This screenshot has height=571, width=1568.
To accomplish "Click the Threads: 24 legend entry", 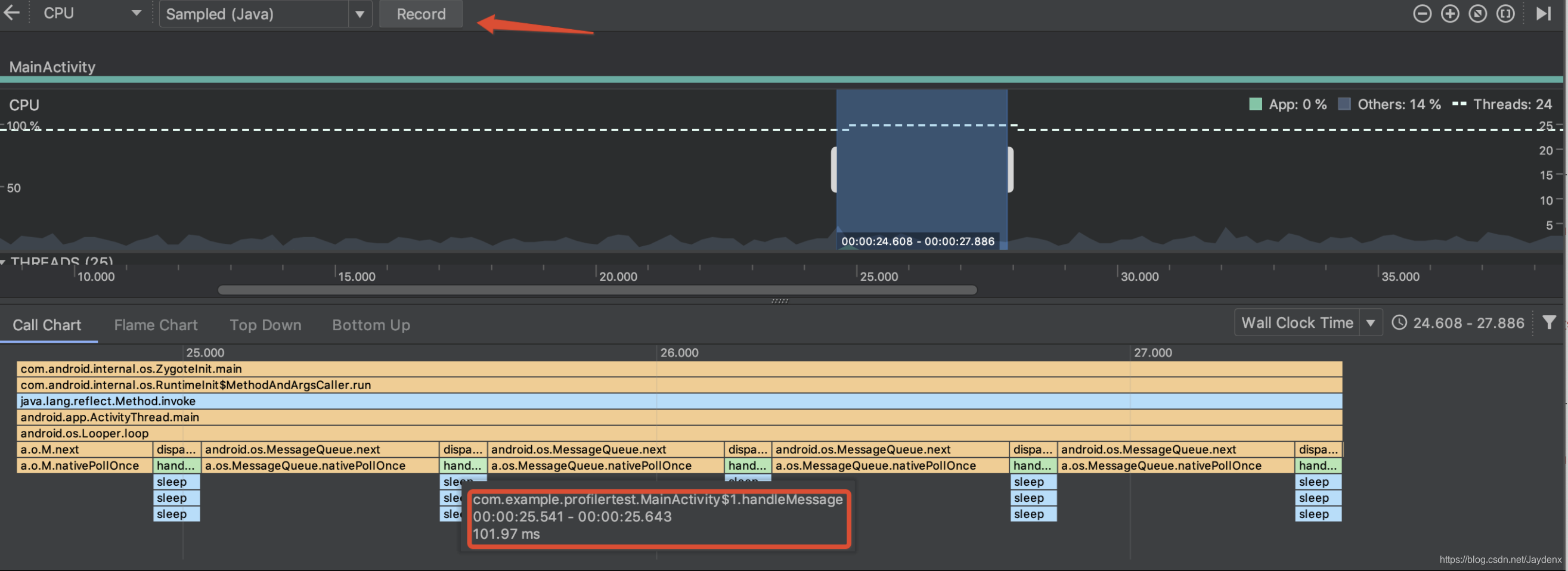I will [1502, 104].
